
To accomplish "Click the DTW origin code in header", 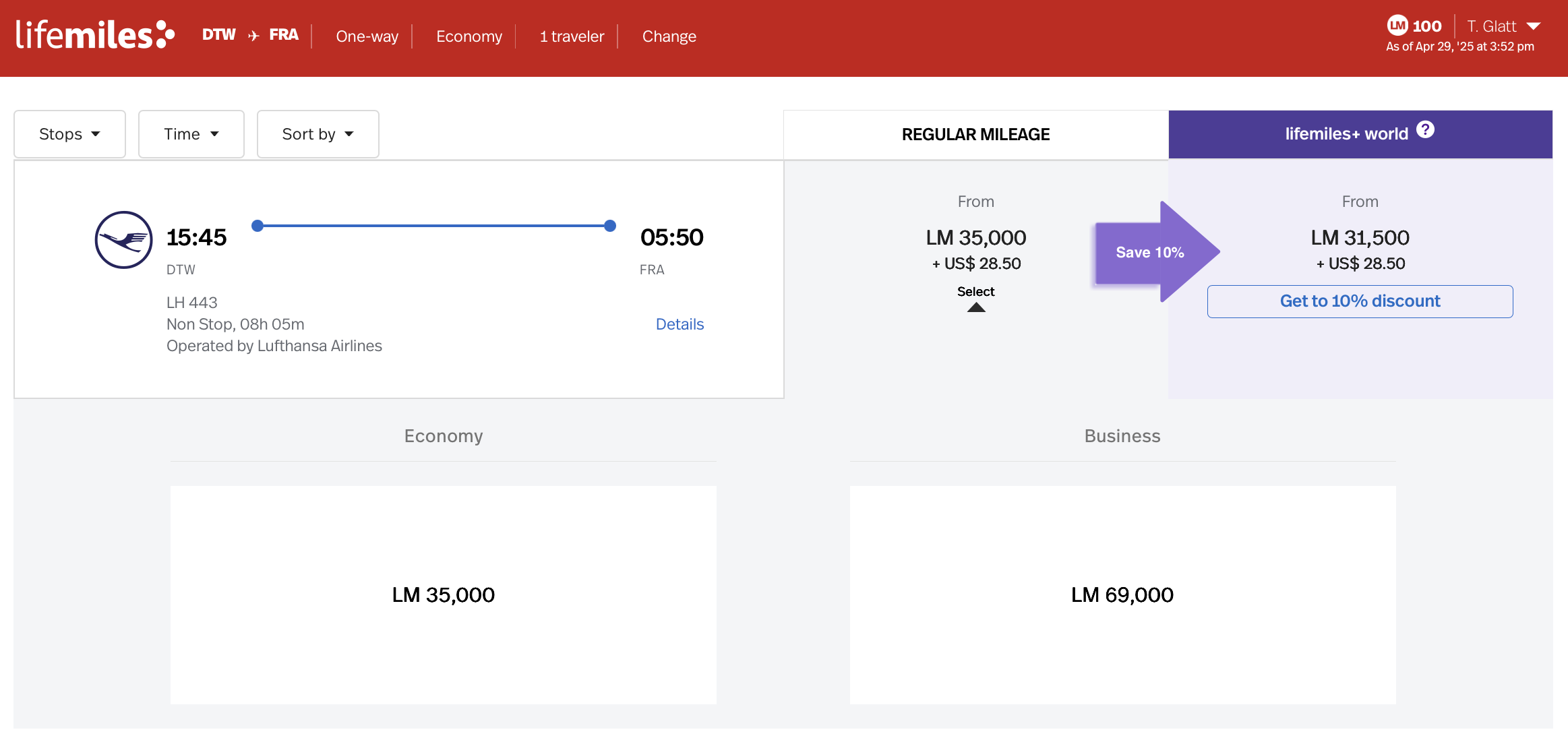I will coord(219,35).
